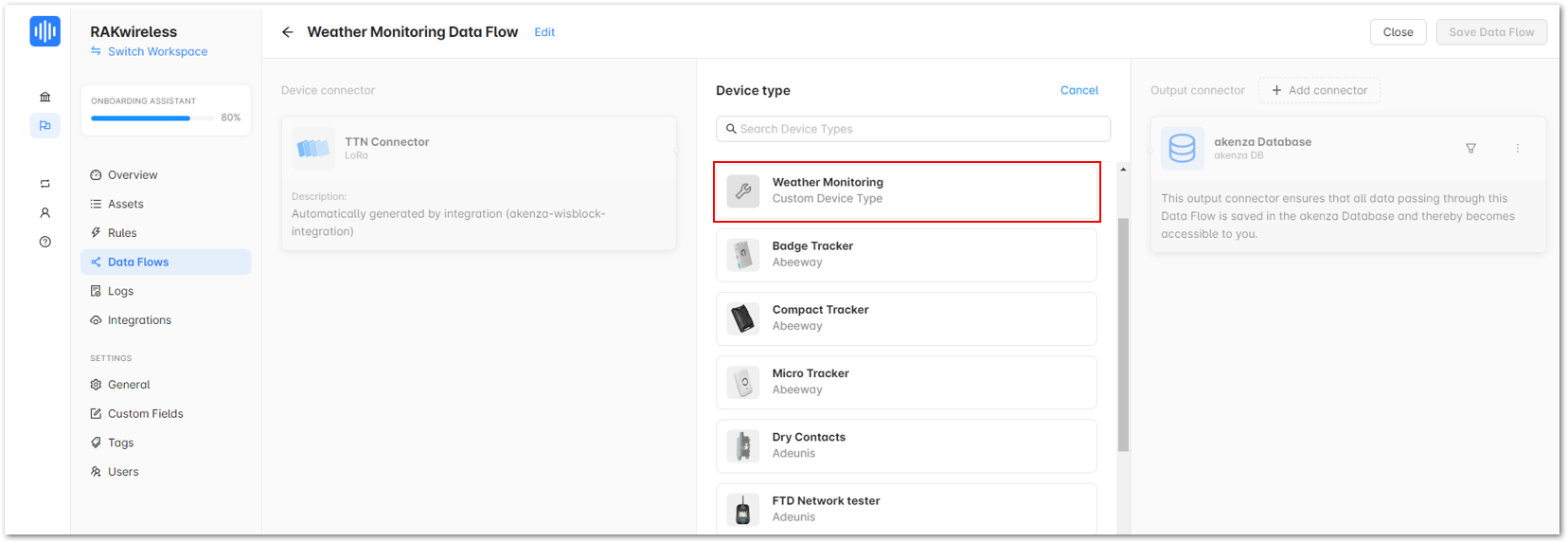Screen dimensions: 1568x543
Task: Open Overview in the sidebar
Action: pyautogui.click(x=166, y=175)
